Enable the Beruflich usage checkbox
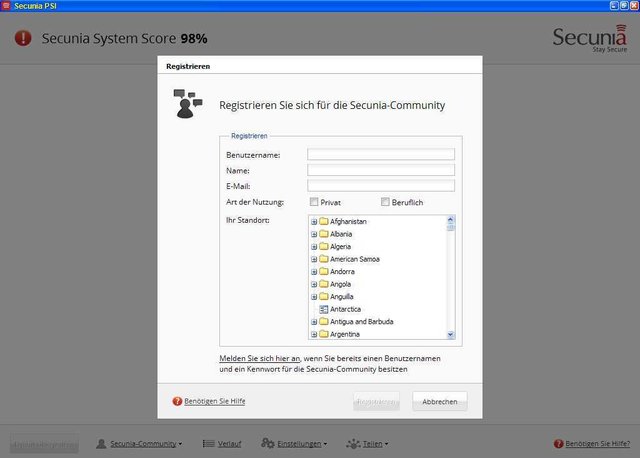This screenshot has height=458, width=640. [x=385, y=202]
